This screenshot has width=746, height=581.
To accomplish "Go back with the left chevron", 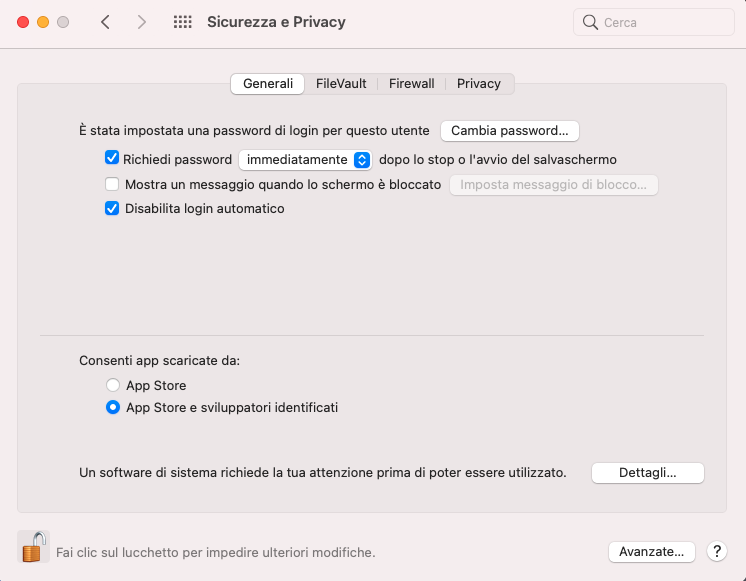I will (106, 22).
